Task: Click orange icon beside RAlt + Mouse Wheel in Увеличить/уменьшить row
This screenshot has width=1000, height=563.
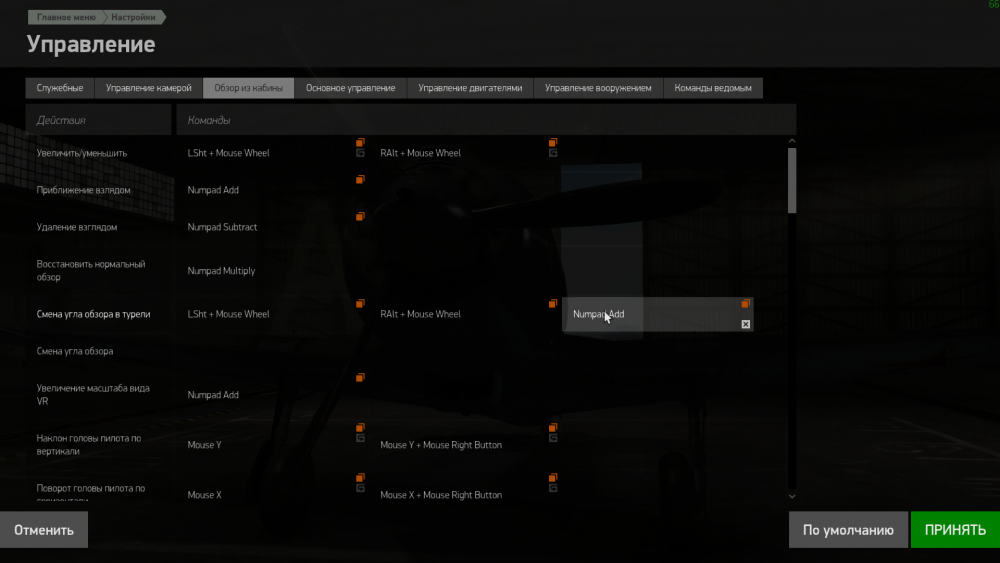Action: [x=553, y=143]
